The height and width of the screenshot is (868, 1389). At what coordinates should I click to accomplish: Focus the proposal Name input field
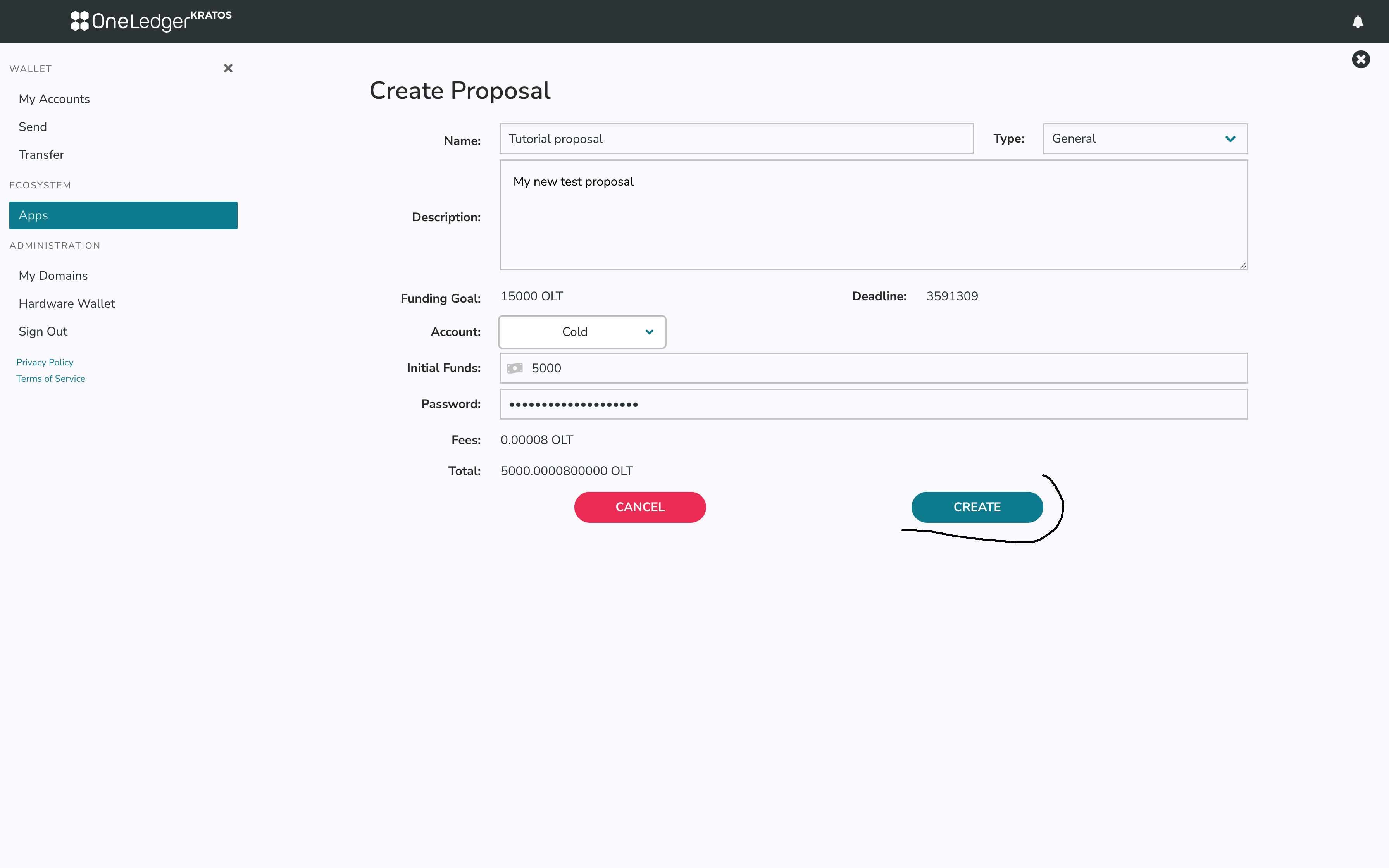click(736, 139)
